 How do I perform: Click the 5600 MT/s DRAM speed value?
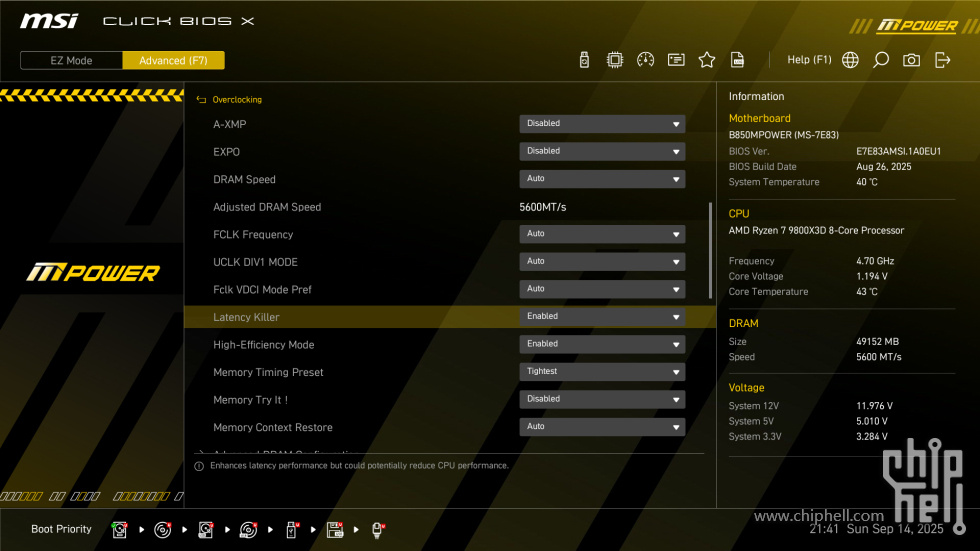coord(879,357)
